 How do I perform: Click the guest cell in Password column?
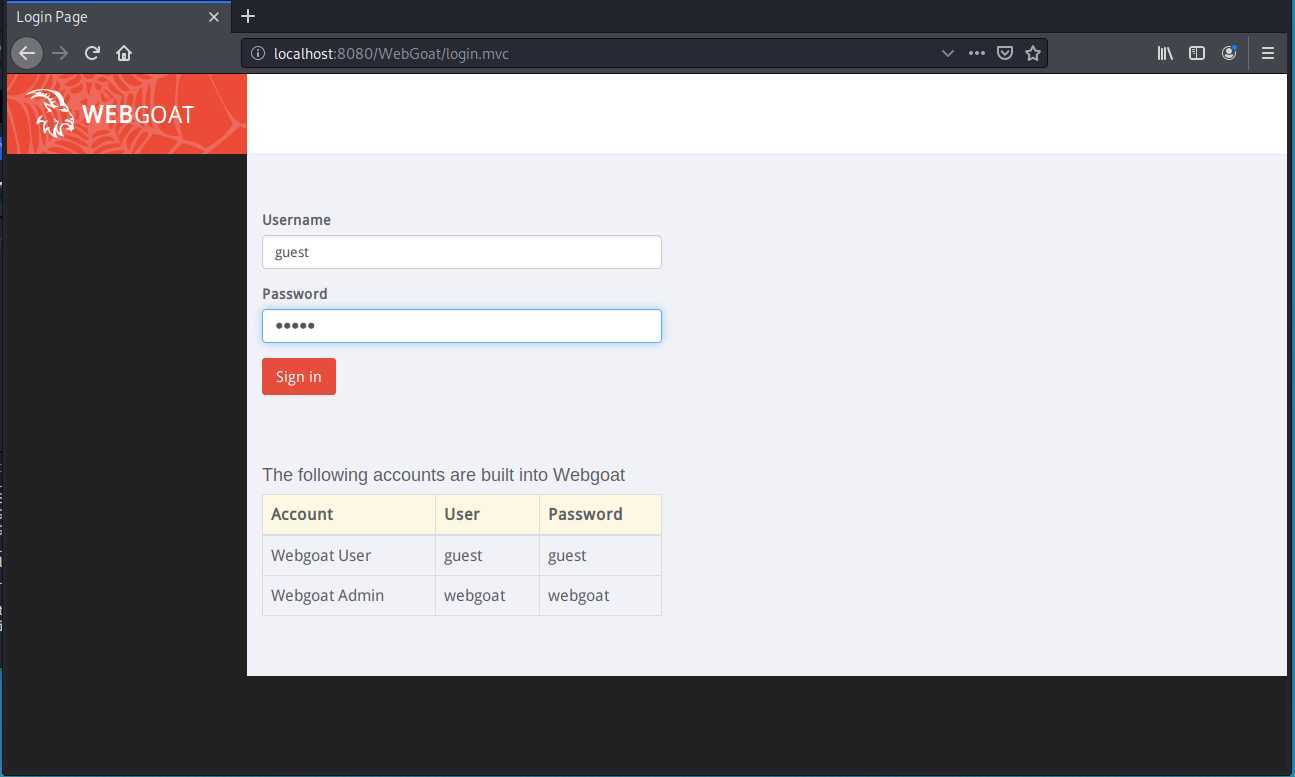coord(600,555)
